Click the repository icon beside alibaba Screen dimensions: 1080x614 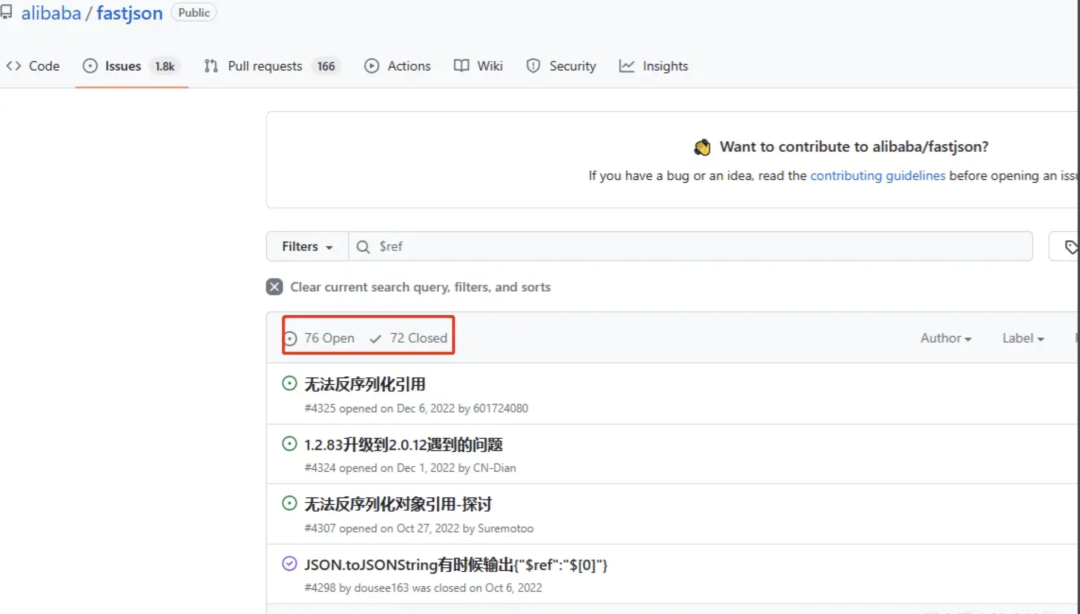6,13
